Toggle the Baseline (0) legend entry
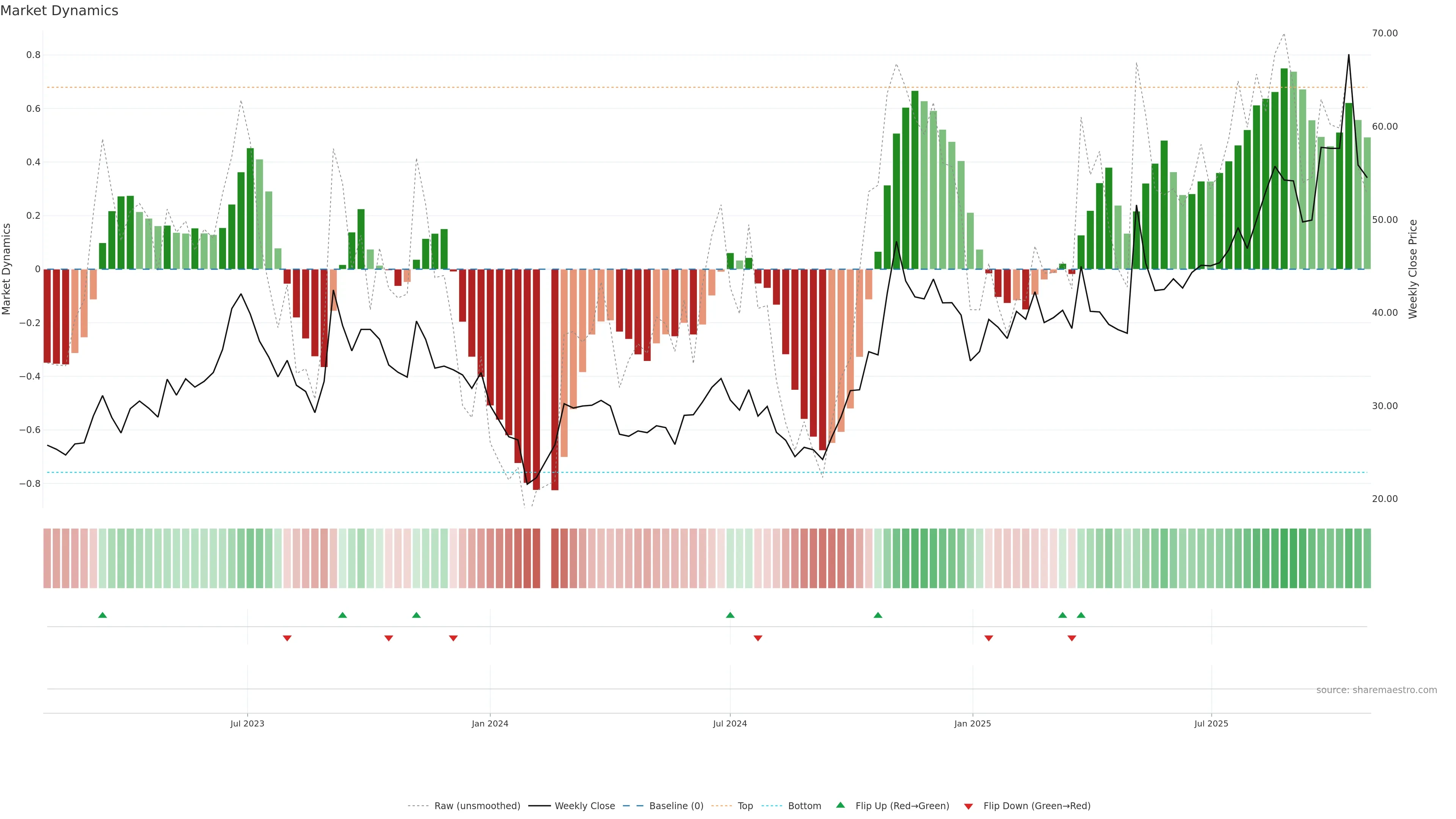Viewport: 1456px width, 819px height. pos(676,806)
